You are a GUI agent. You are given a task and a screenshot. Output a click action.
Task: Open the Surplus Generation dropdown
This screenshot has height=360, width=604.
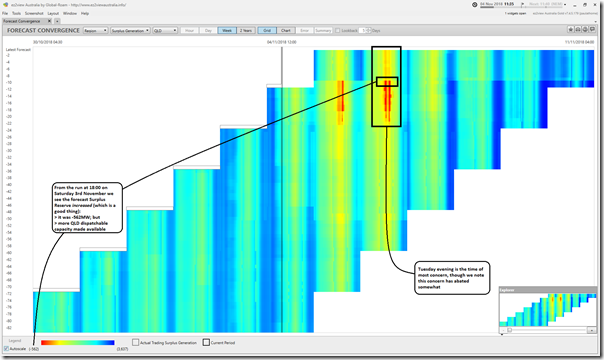click(x=130, y=30)
